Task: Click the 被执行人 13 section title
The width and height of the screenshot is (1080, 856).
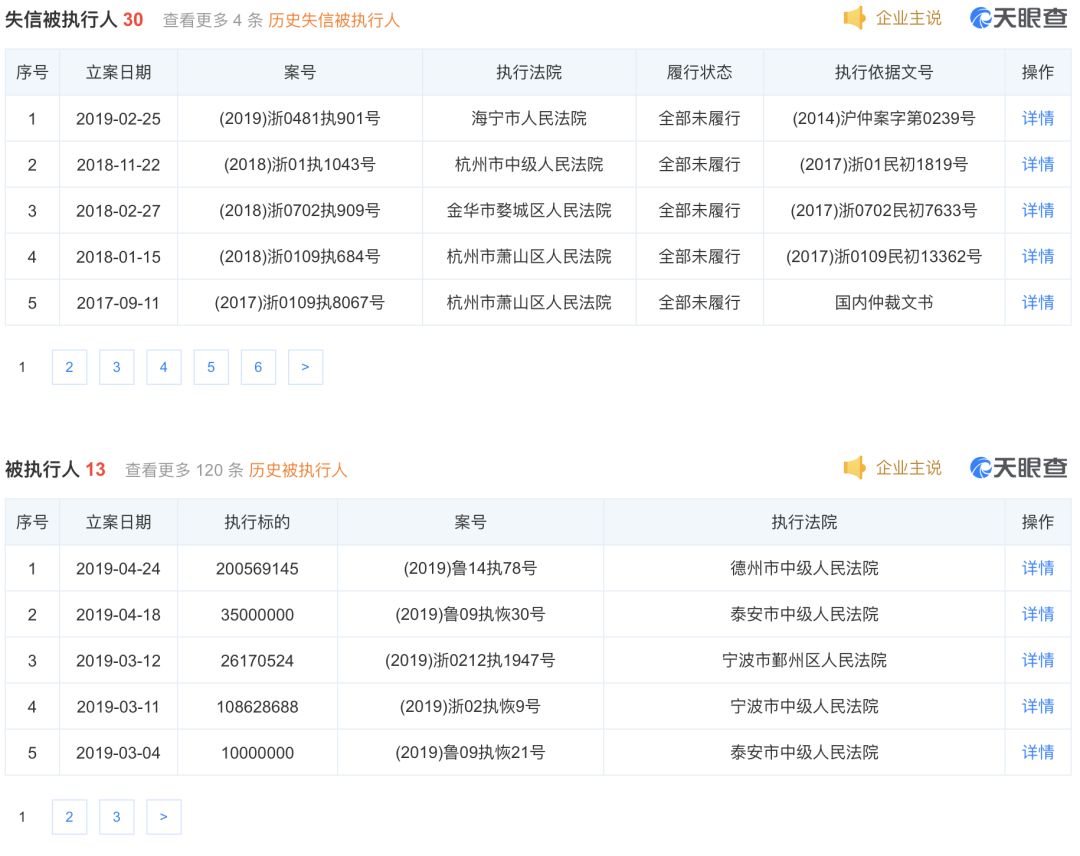Action: (x=55, y=470)
